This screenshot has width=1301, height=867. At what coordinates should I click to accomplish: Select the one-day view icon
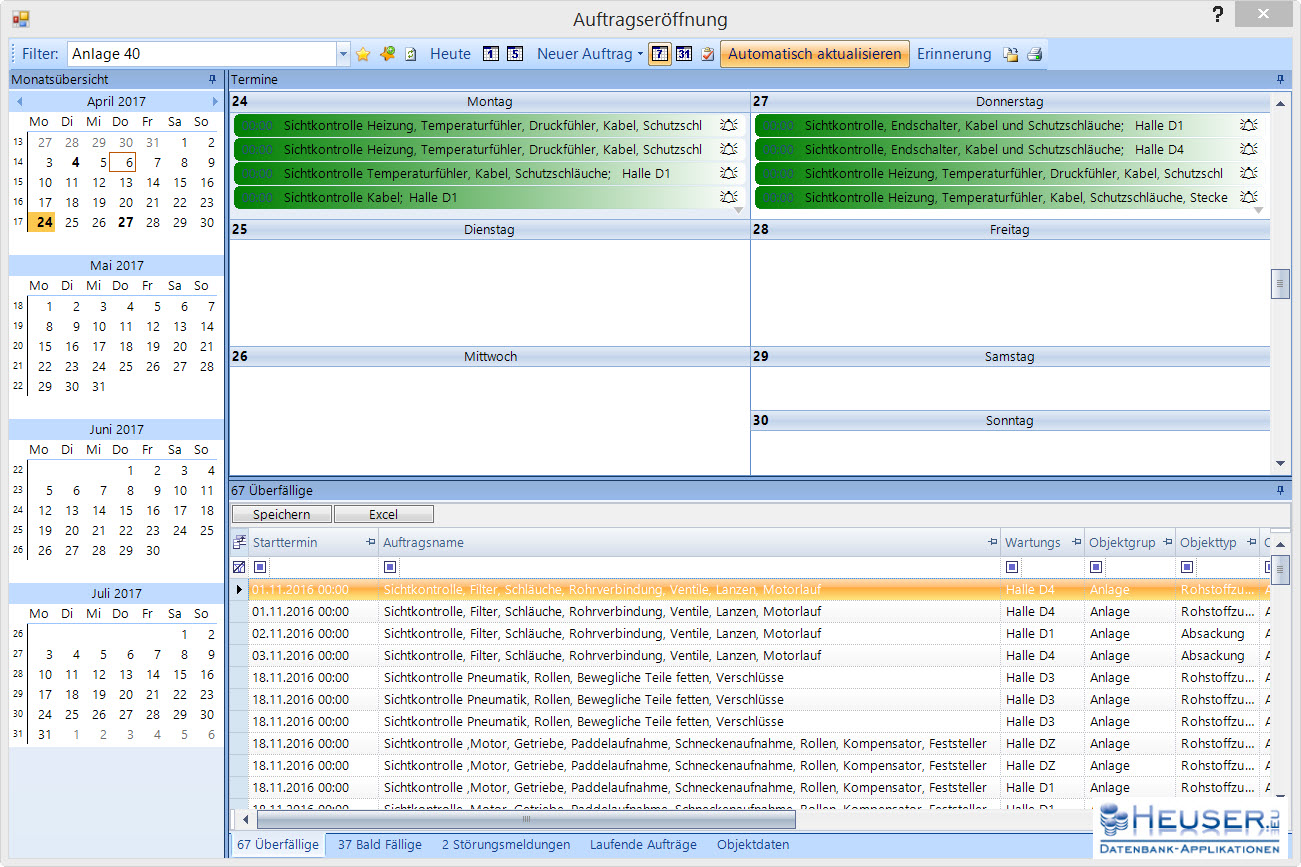point(491,54)
